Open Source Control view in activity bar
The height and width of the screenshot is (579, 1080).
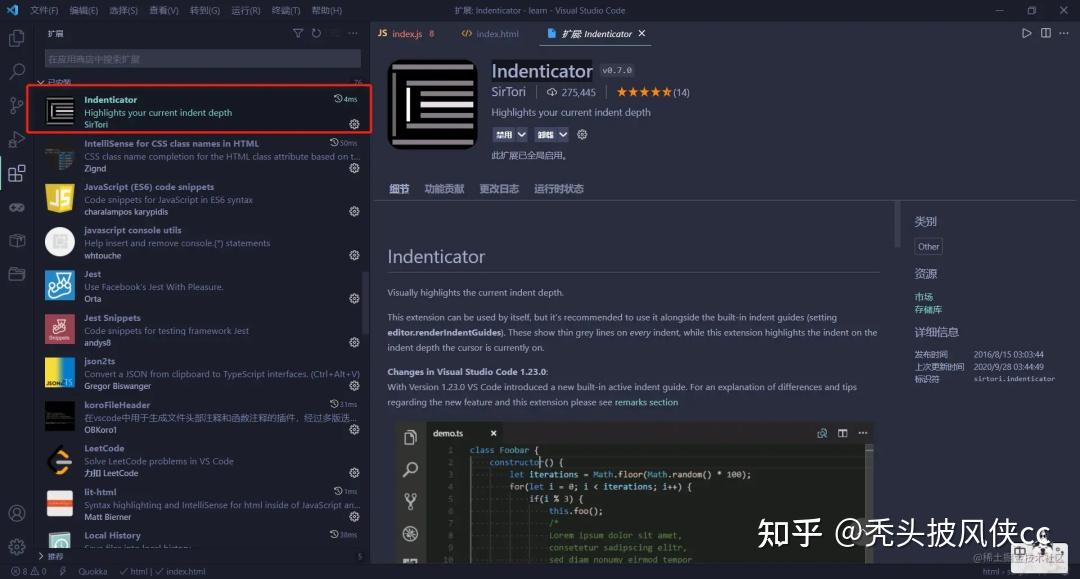point(17,105)
